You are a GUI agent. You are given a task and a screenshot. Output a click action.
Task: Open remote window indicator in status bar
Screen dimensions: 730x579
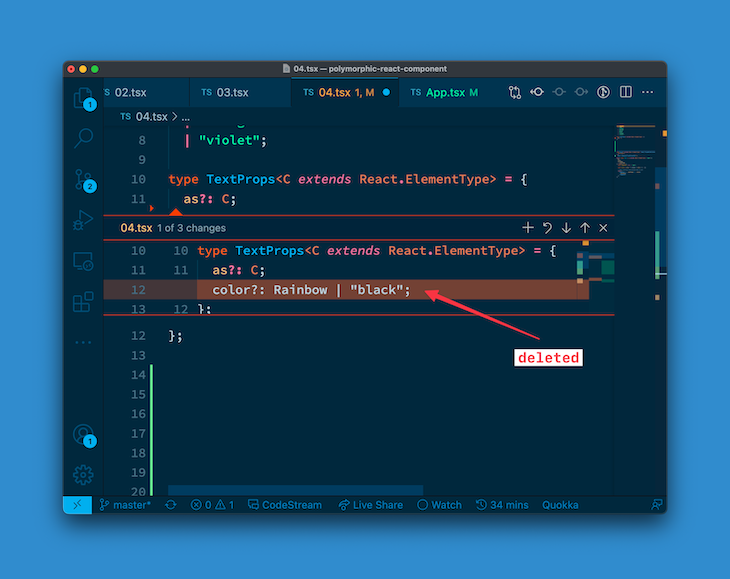tap(77, 505)
